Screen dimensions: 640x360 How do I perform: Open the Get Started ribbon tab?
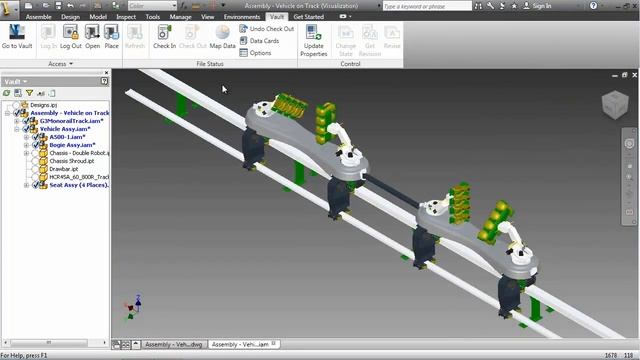point(309,17)
